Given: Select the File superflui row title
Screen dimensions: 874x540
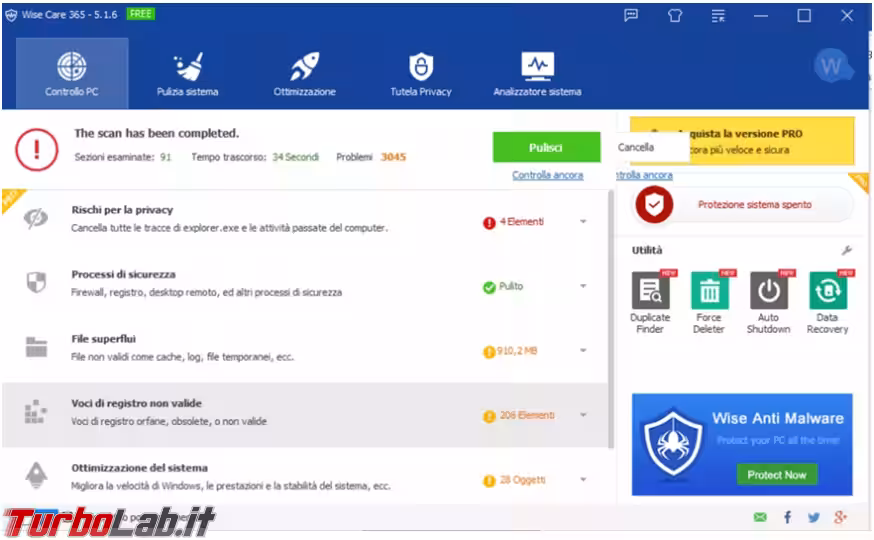Looking at the screenshot, I should click(x=104, y=339).
